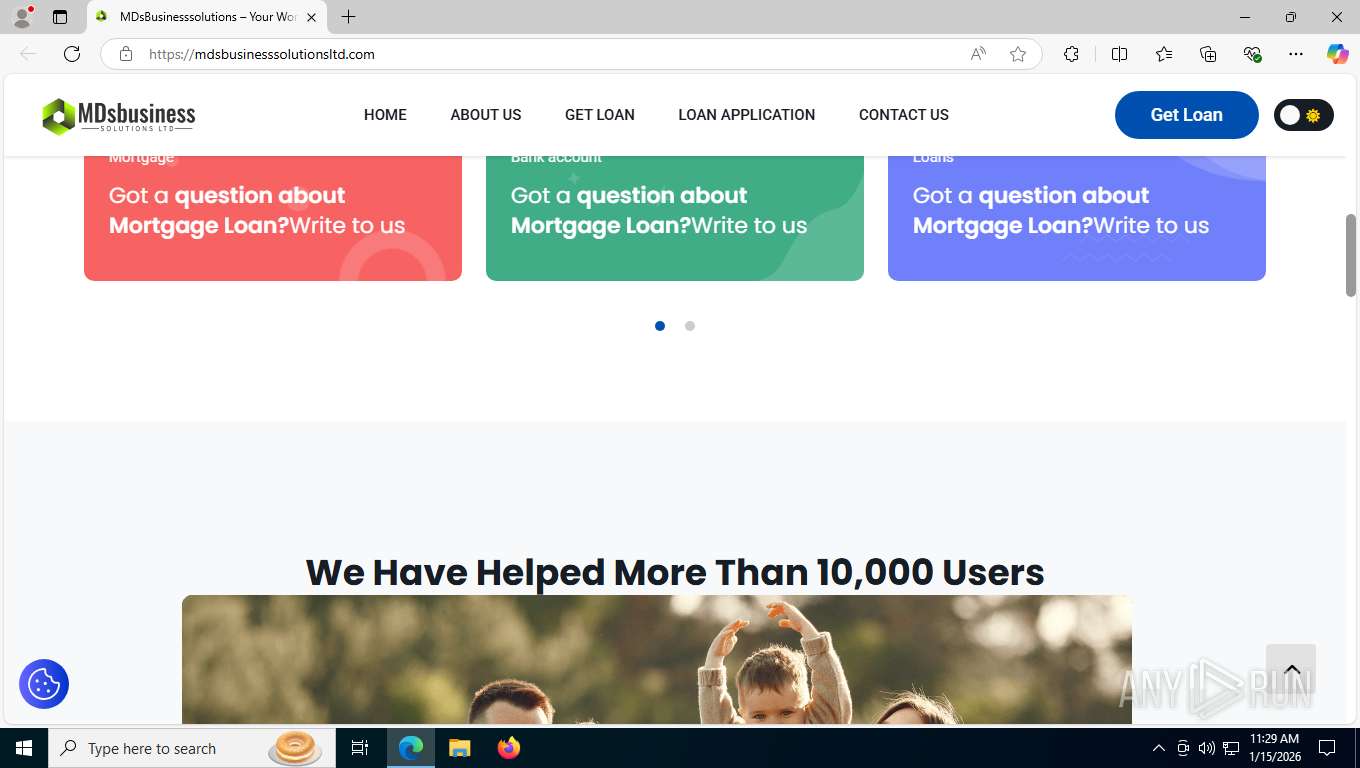Open the HOME menu item

(385, 115)
